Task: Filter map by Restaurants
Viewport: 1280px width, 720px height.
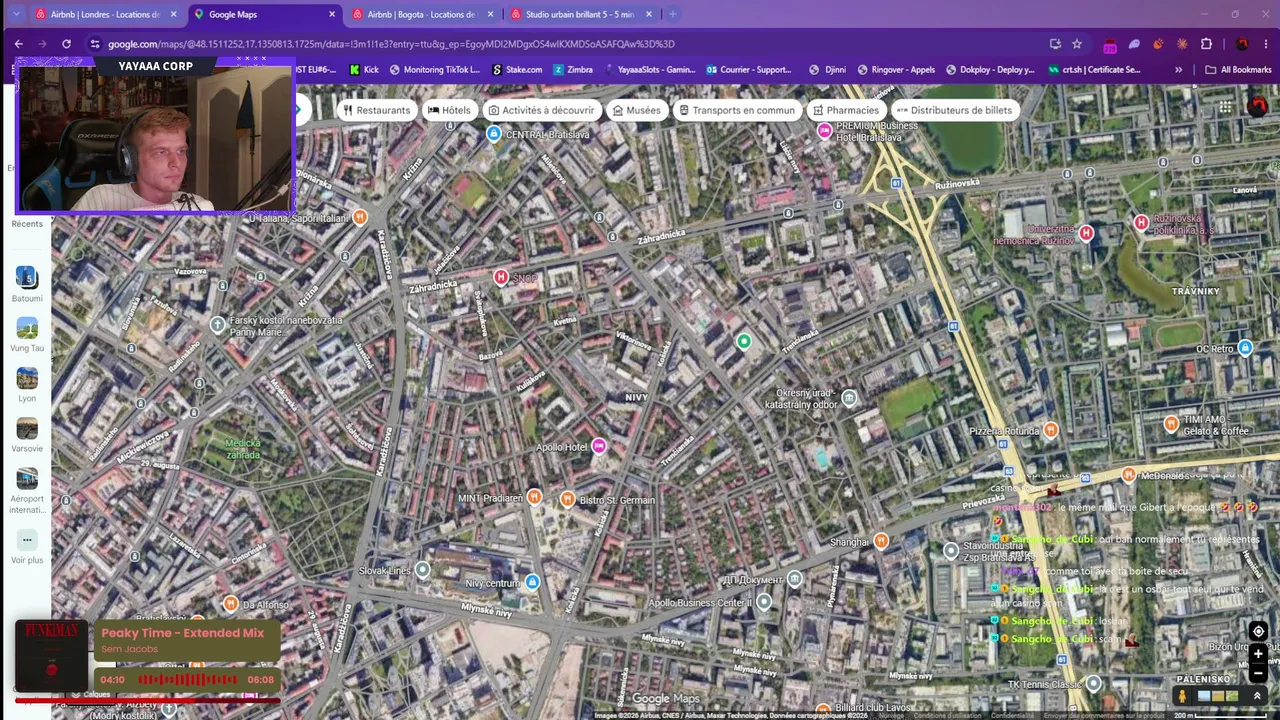Action: coord(376,110)
